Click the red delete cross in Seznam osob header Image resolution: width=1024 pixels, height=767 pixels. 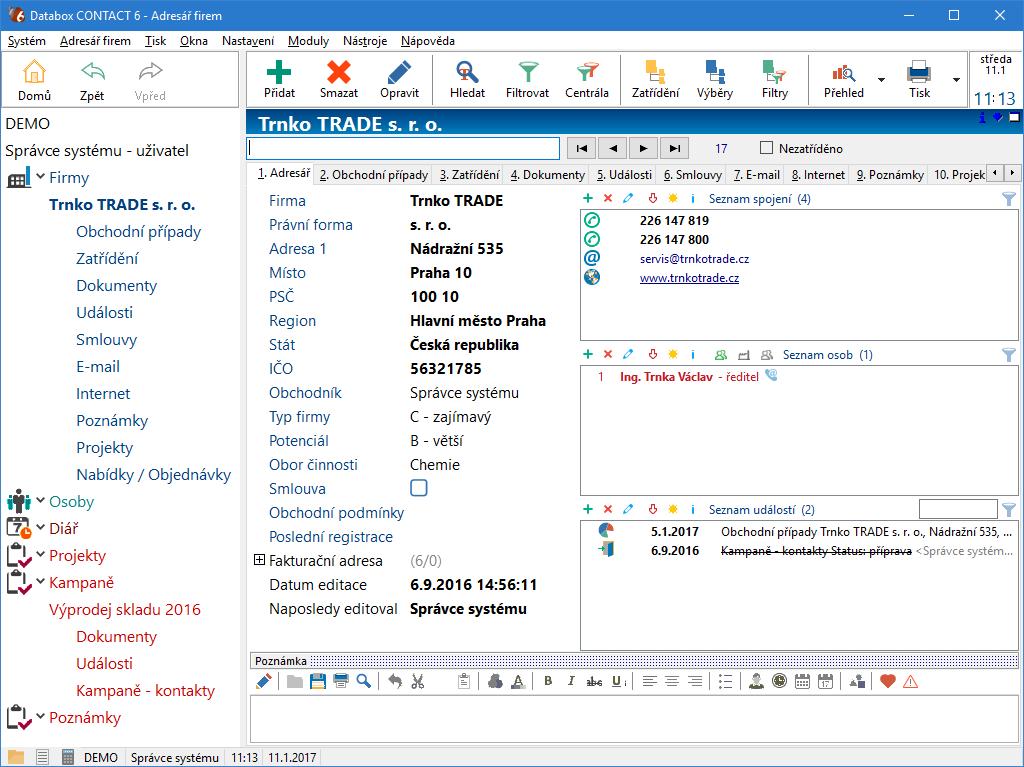click(608, 355)
